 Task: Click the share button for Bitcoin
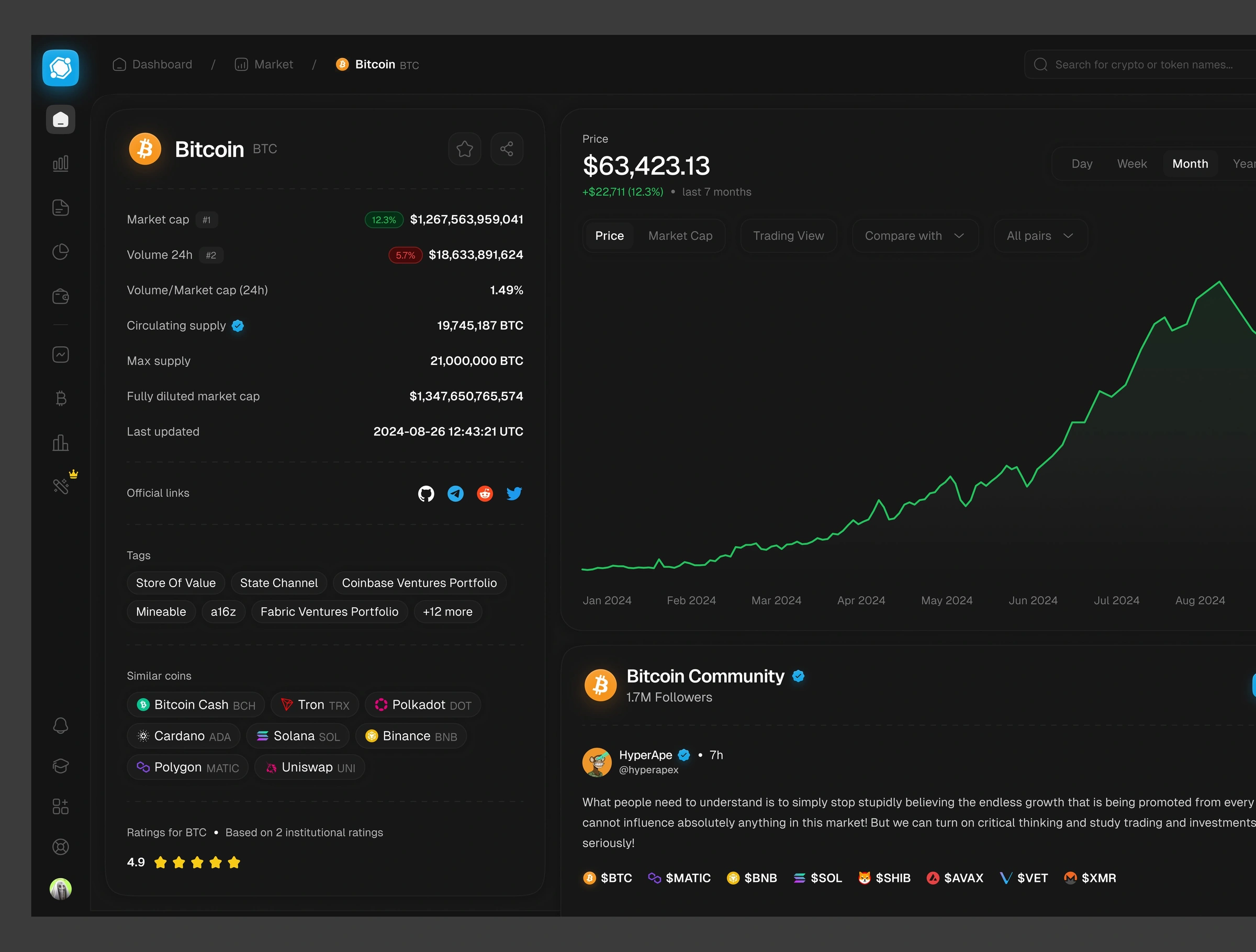click(x=507, y=149)
